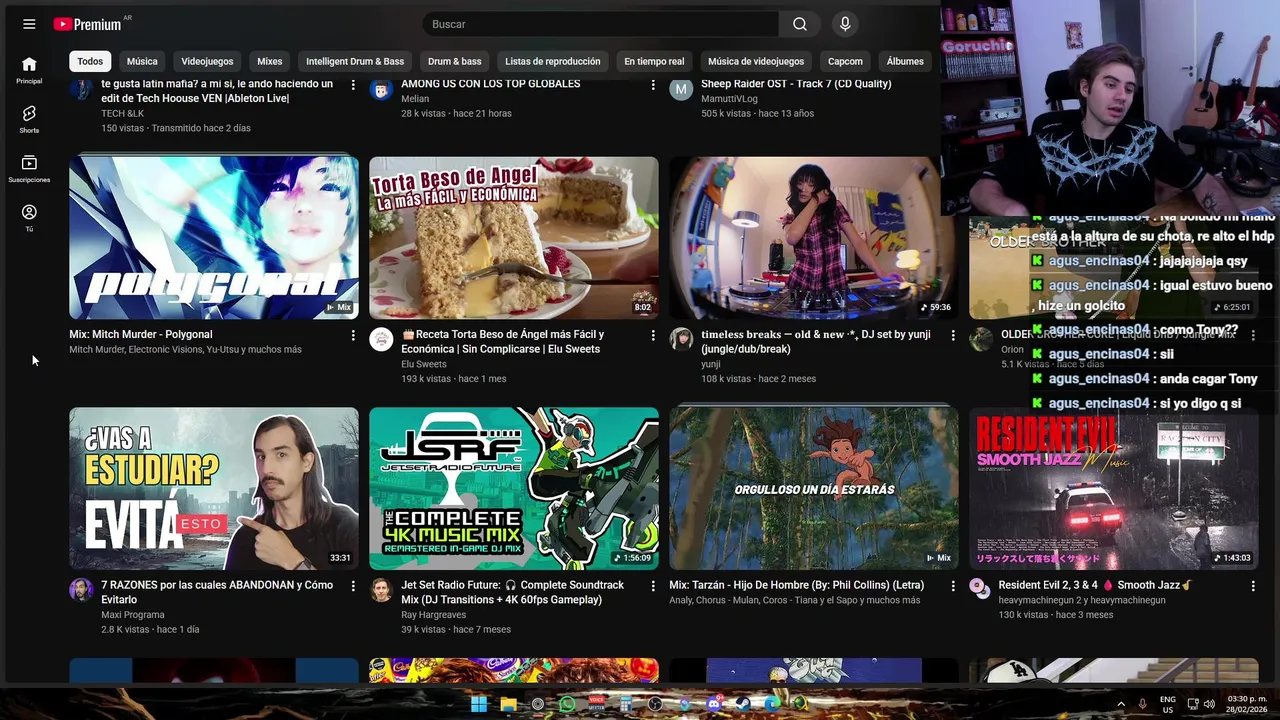
Task: Click the MamuttiVLog channel avatar
Action: point(681,89)
